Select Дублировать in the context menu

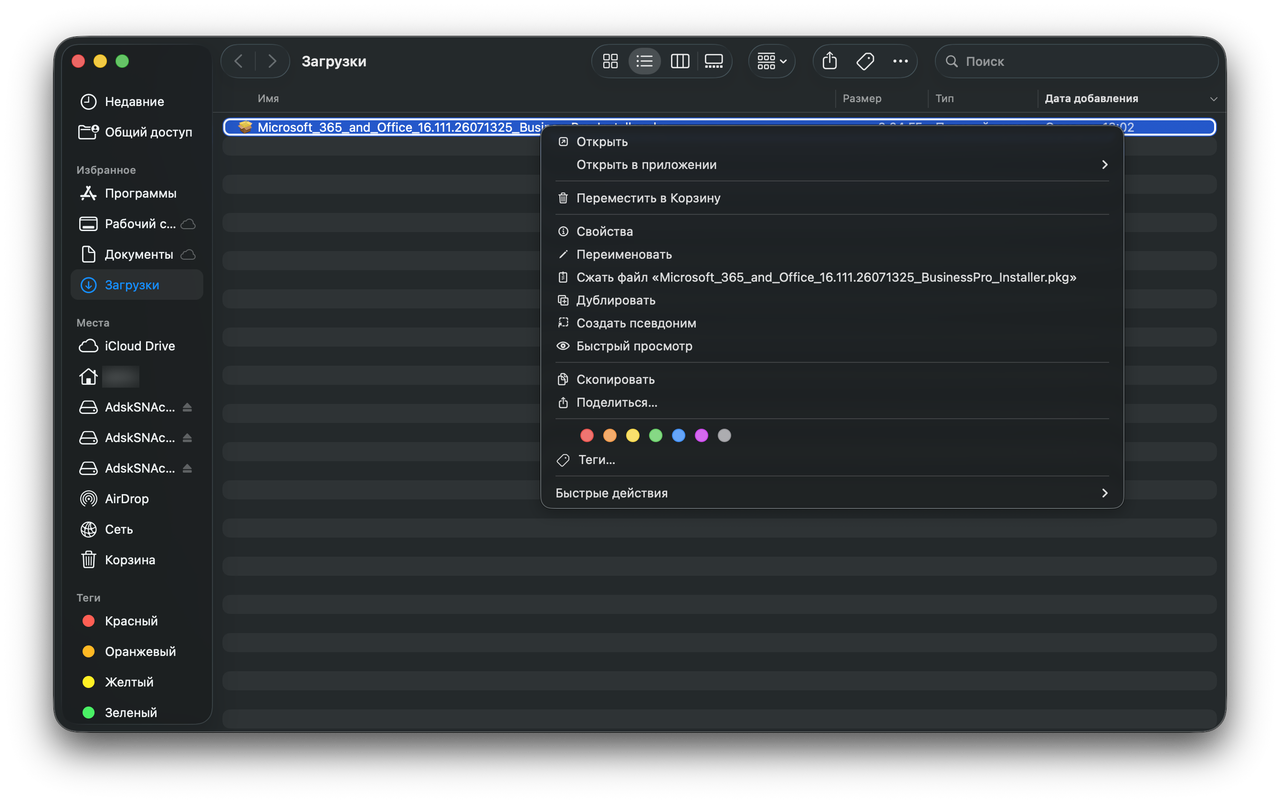[832, 300]
